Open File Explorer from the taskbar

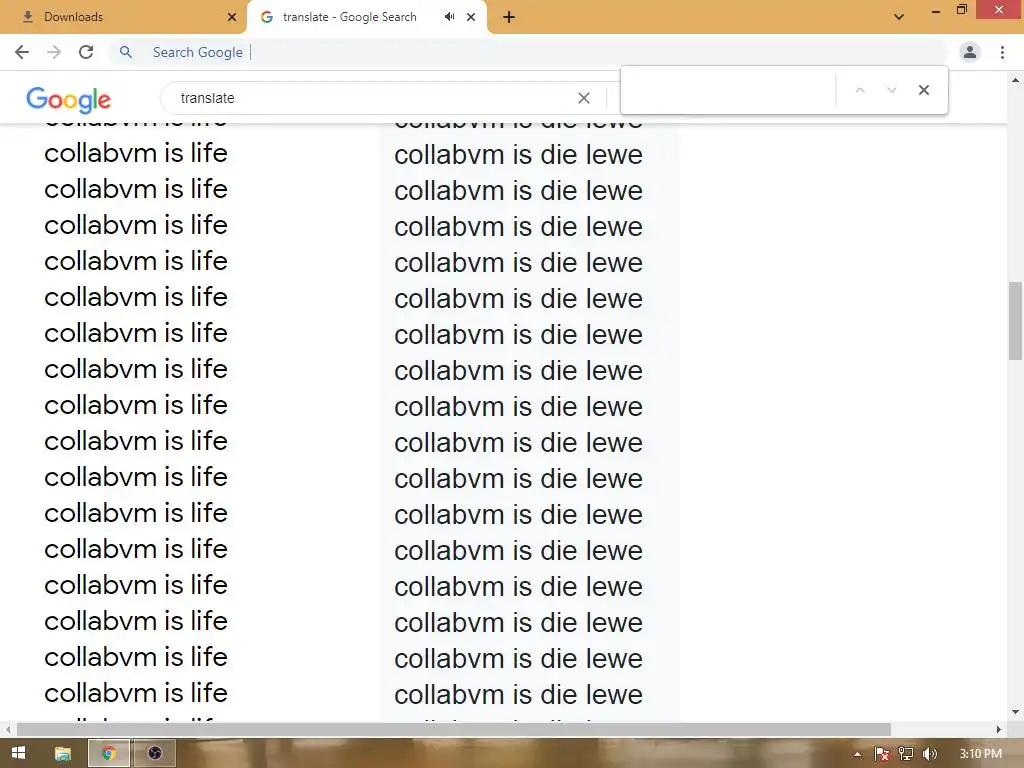tap(62, 753)
